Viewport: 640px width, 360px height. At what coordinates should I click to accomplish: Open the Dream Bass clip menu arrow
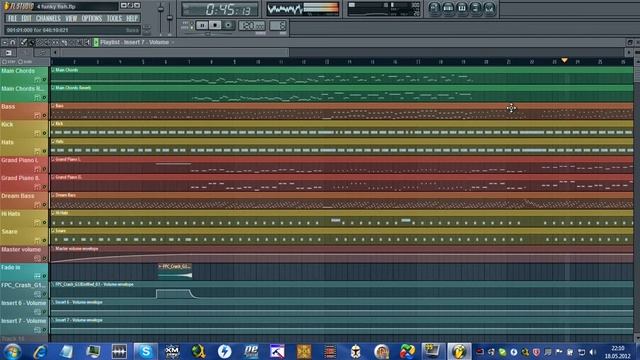53,195
